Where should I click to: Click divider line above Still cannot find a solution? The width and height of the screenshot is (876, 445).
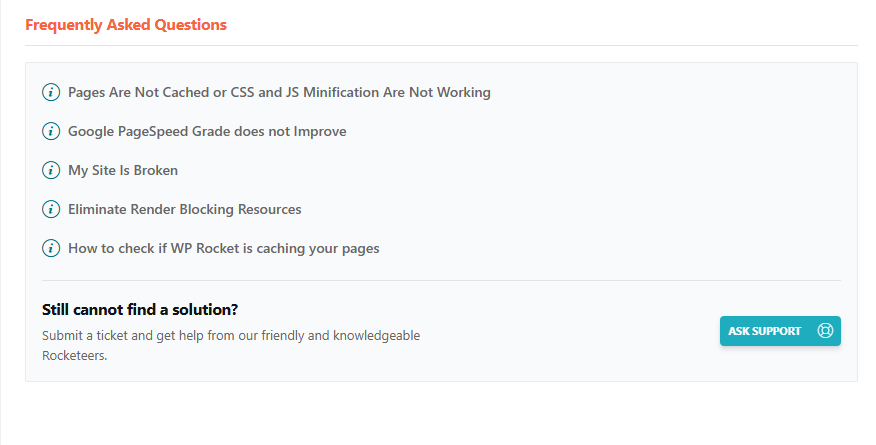441,281
